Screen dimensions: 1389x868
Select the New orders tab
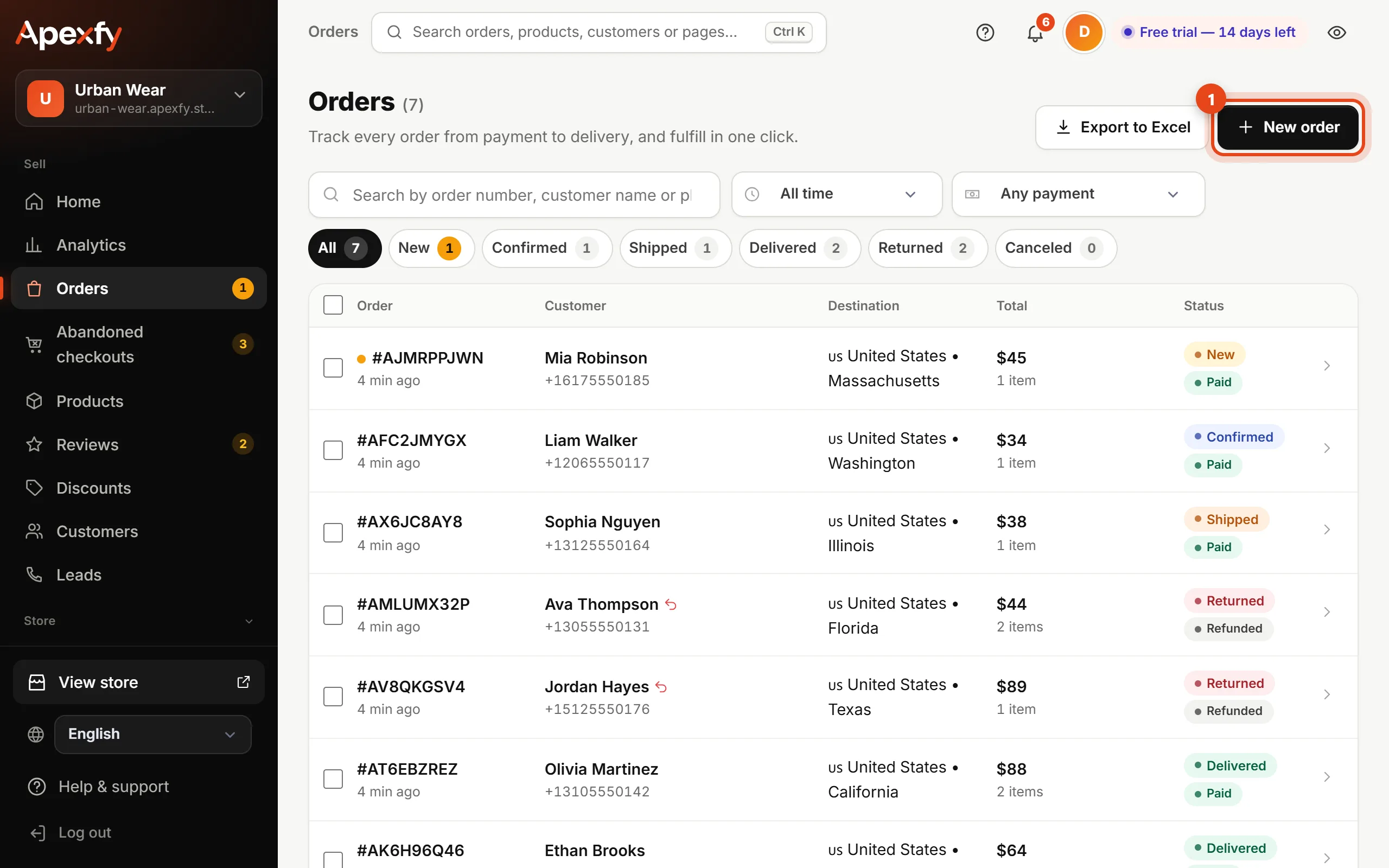click(431, 248)
